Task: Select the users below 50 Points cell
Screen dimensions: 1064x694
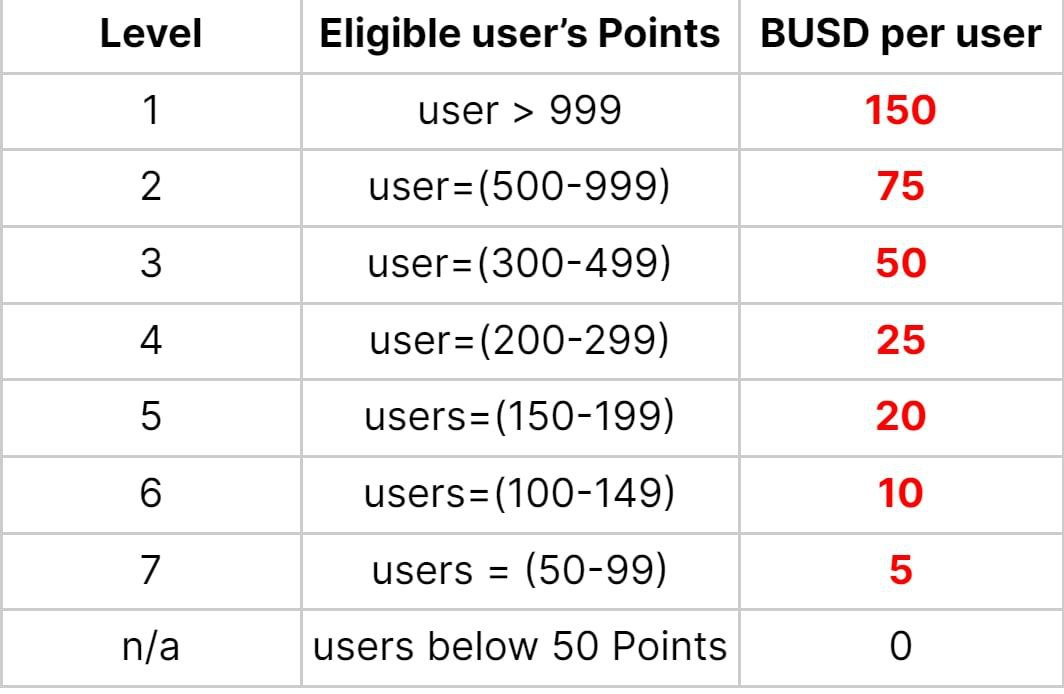Action: (x=520, y=647)
